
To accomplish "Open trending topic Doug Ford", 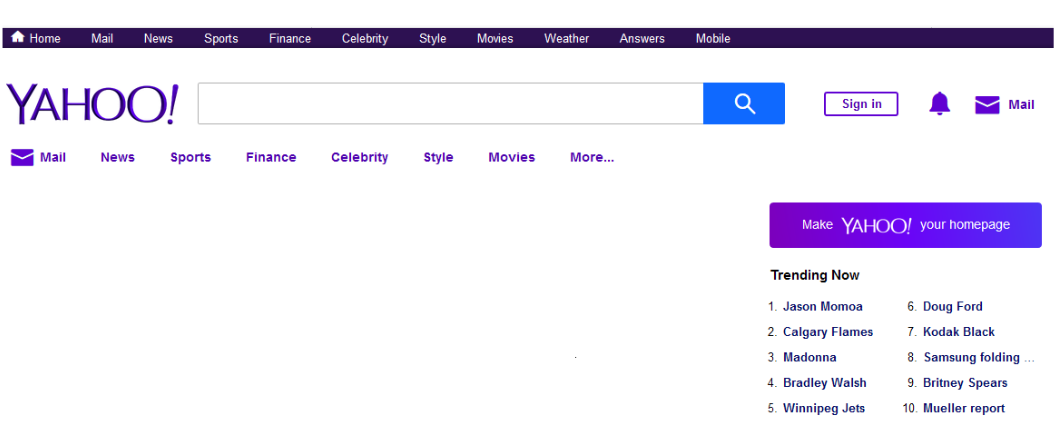I will pyautogui.click(x=953, y=307).
